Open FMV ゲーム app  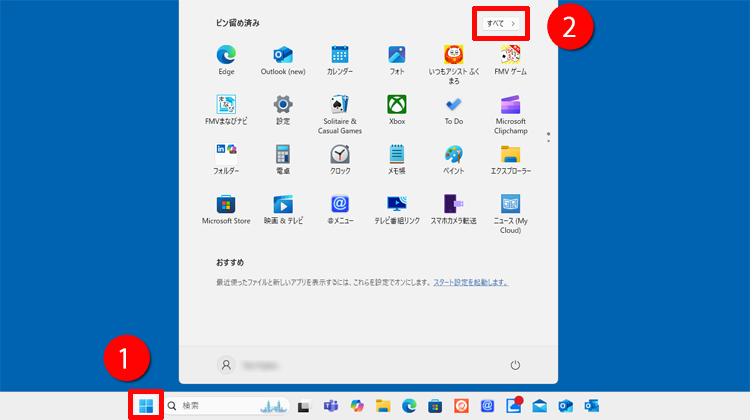point(510,60)
